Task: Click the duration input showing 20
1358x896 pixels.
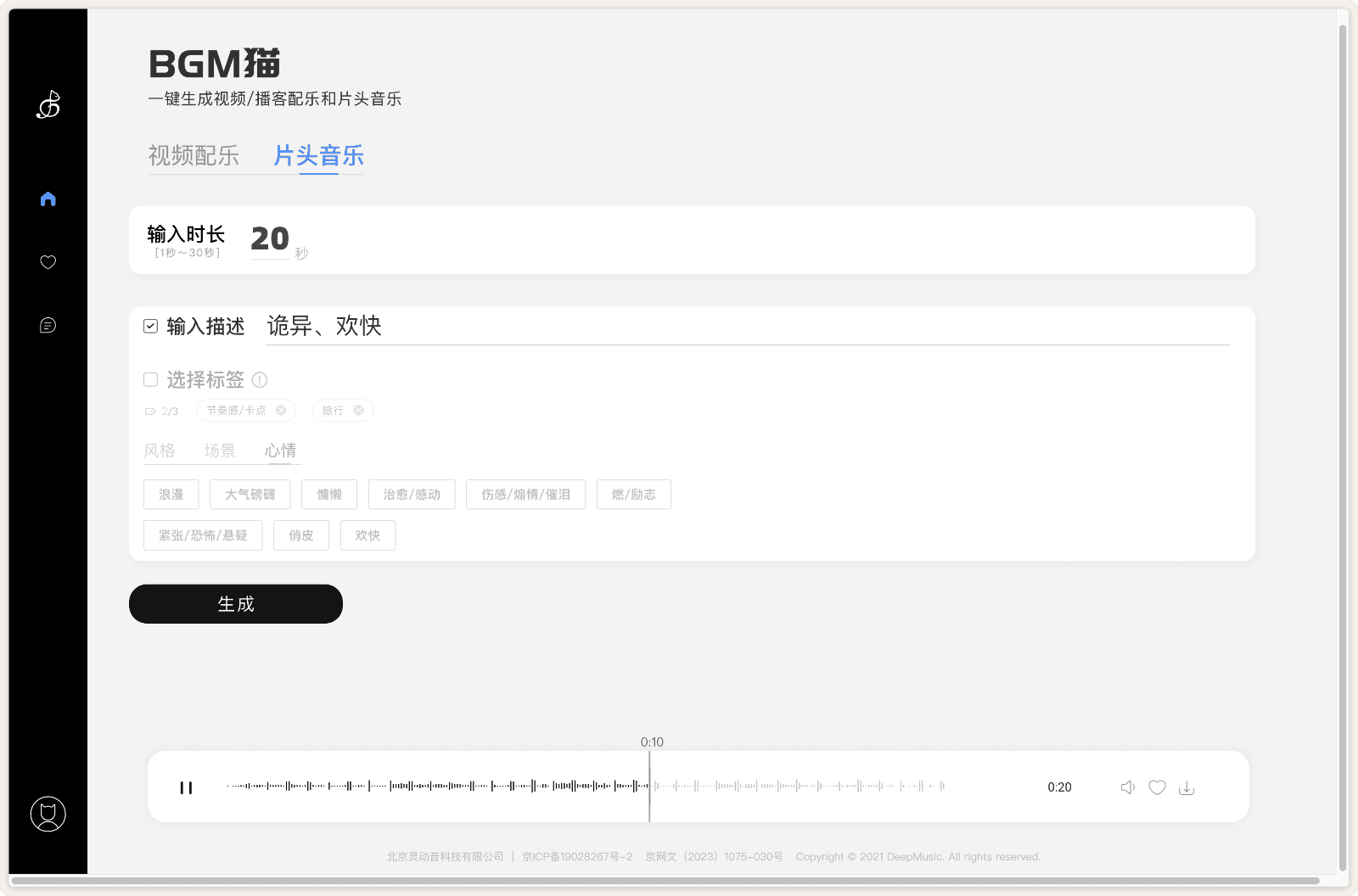Action: point(271,239)
